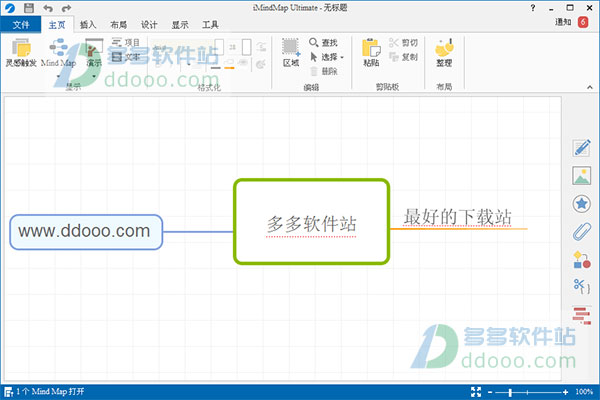600x400 pixels.
Task: Expand the 演示 dropdown arrow
Action: coord(94,76)
